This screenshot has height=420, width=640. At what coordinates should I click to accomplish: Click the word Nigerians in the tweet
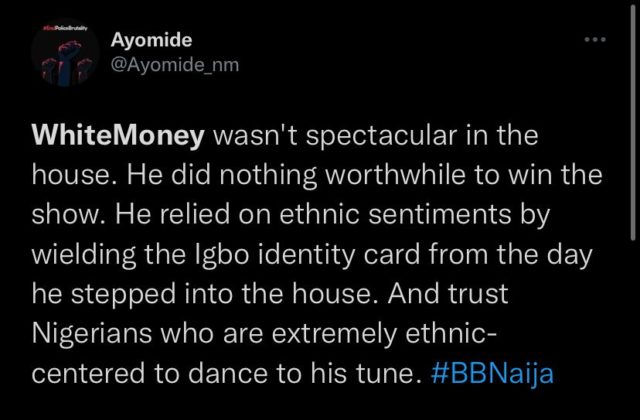tap(91, 334)
